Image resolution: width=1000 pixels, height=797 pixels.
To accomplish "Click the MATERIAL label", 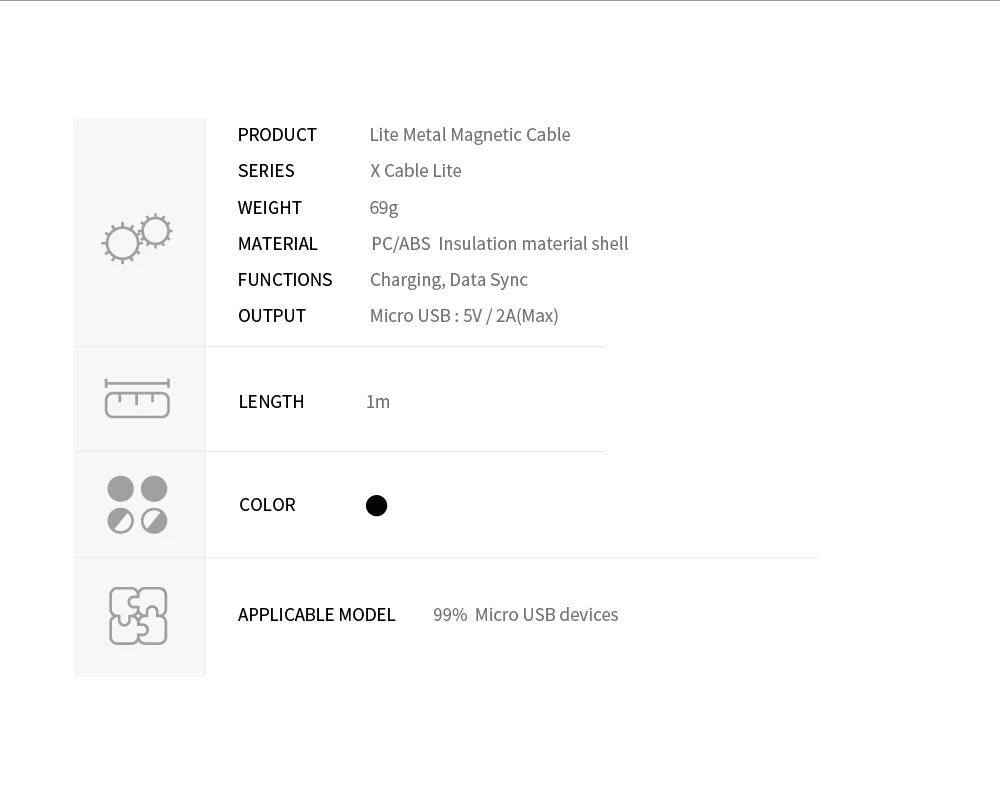I will point(277,244).
